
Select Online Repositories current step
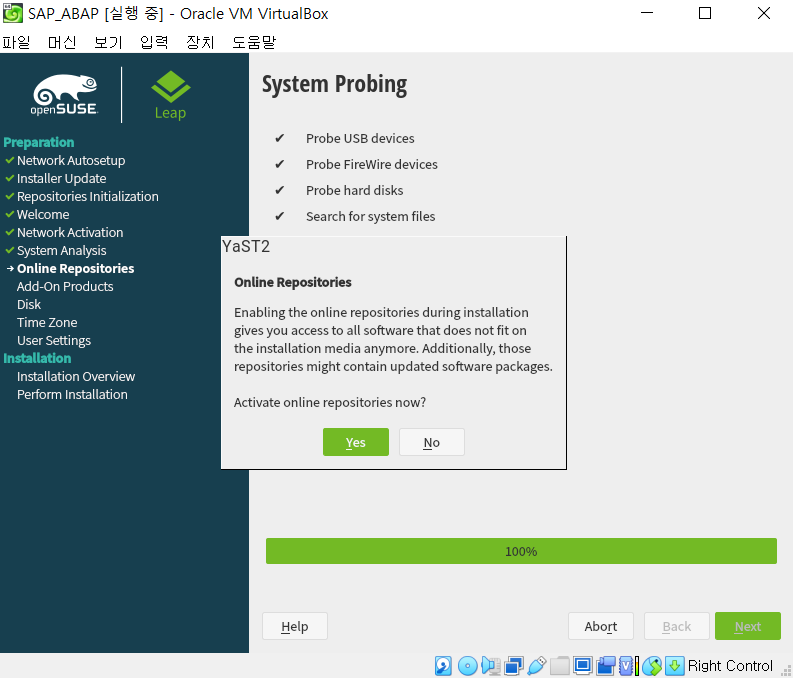click(x=75, y=268)
